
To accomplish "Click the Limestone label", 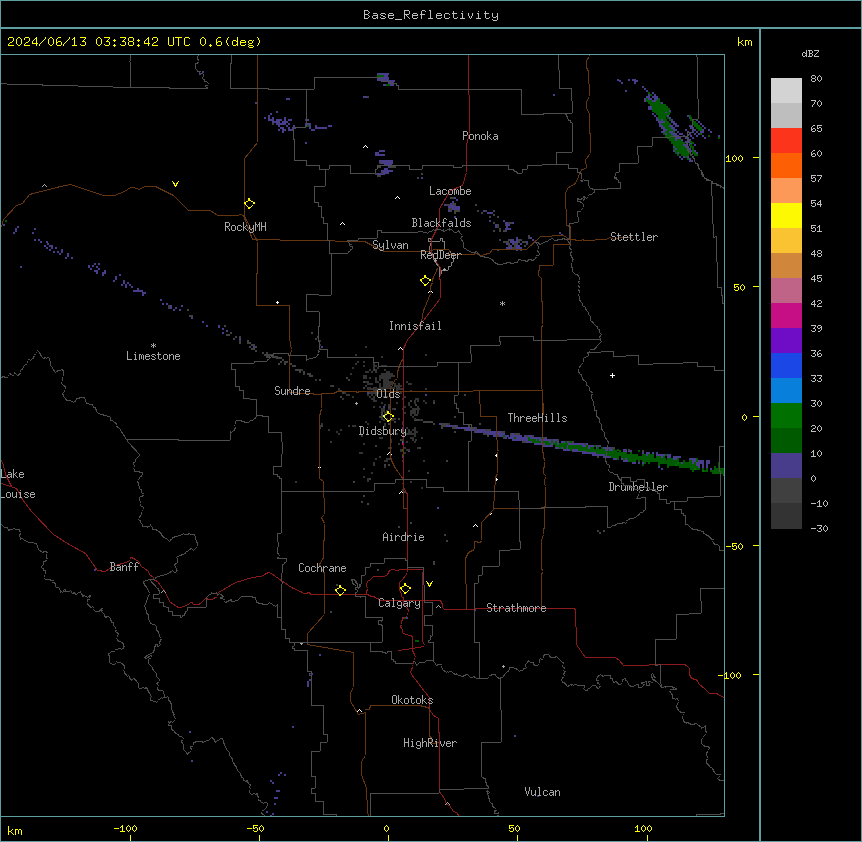I will point(153,356).
